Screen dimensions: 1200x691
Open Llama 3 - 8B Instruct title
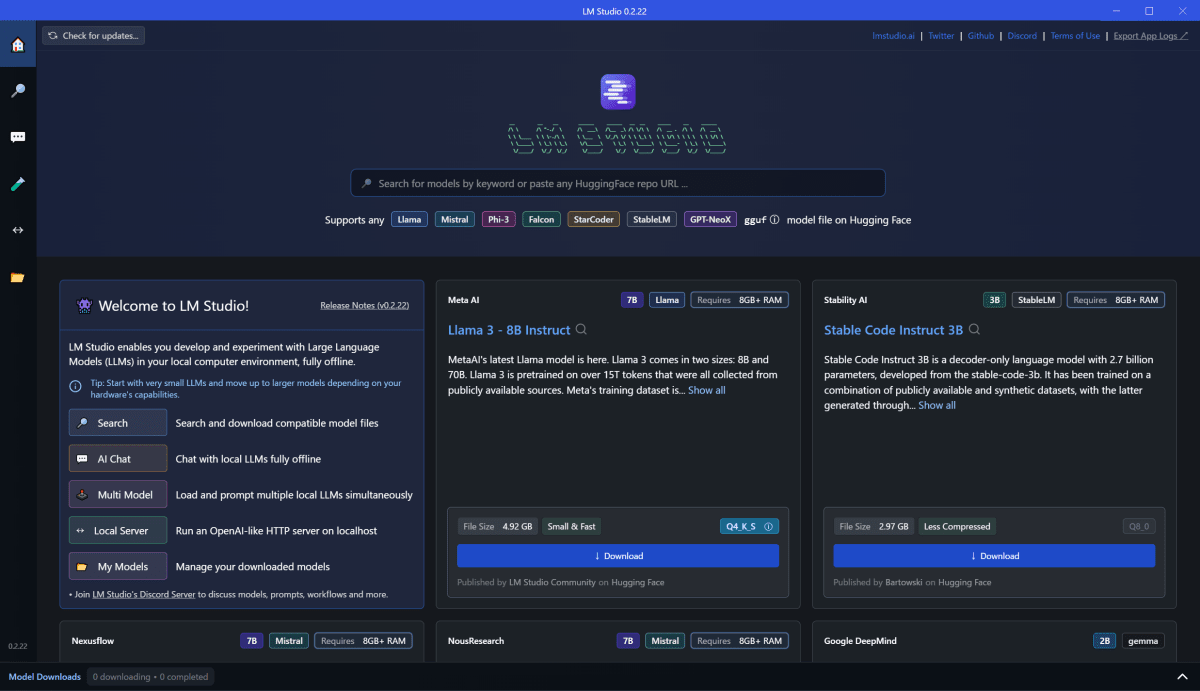509,330
